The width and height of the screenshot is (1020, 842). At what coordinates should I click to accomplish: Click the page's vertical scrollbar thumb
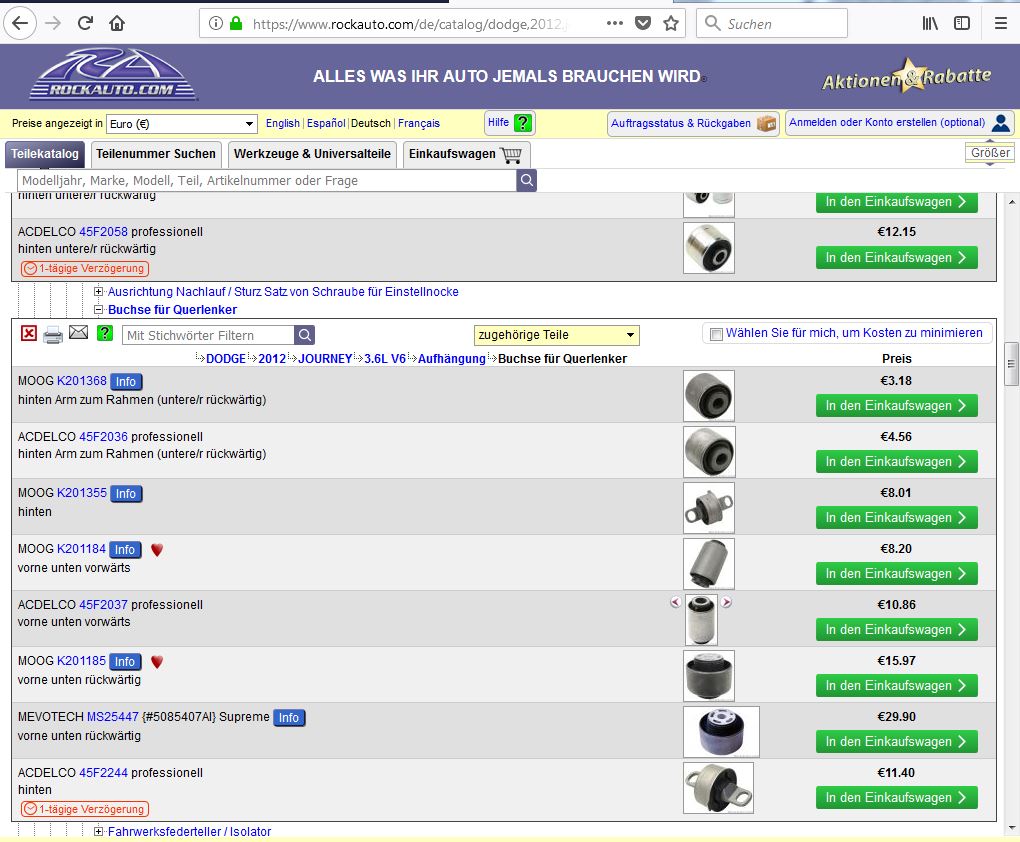1012,362
